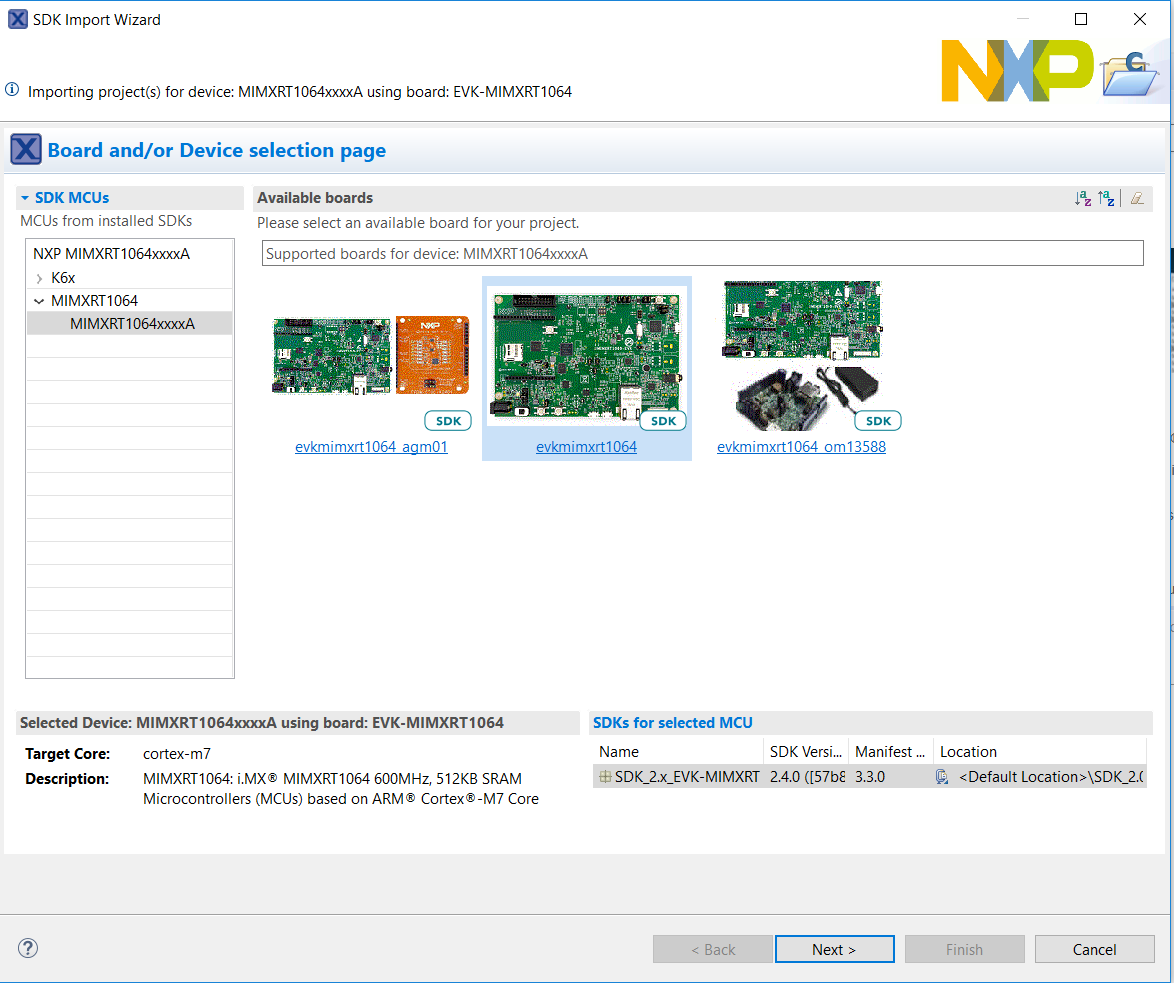Click the SDK badge on evkmimxrt1064_agm01
Screen dimensions: 1174x983
(x=447, y=421)
